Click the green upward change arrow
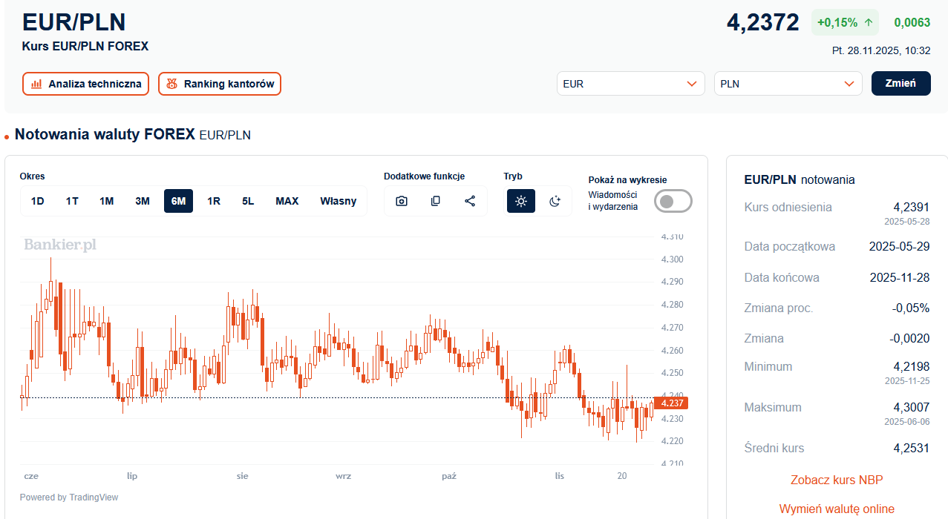 click(868, 22)
